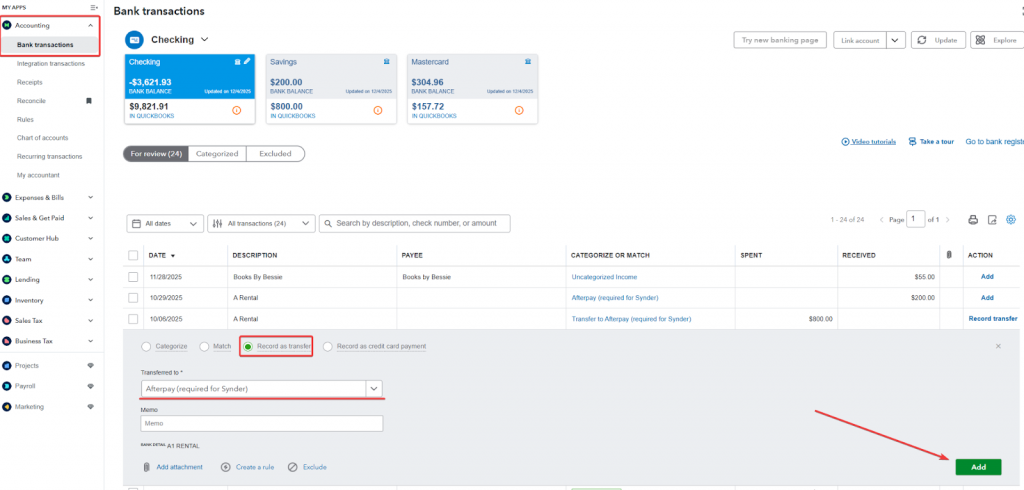Choose Record as credit card payment option
1024x490 pixels.
coord(329,347)
